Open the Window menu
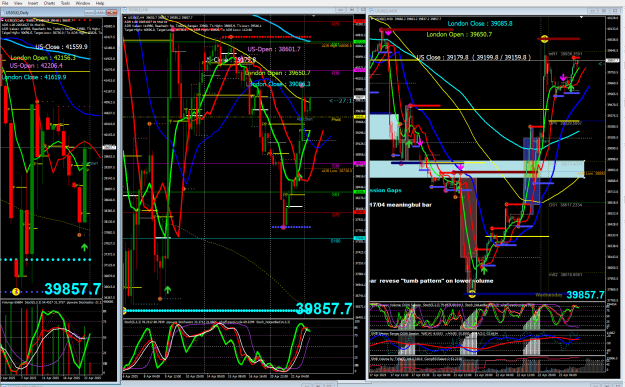Screen dimensions: 625x387 pyautogui.click(x=83, y=3)
